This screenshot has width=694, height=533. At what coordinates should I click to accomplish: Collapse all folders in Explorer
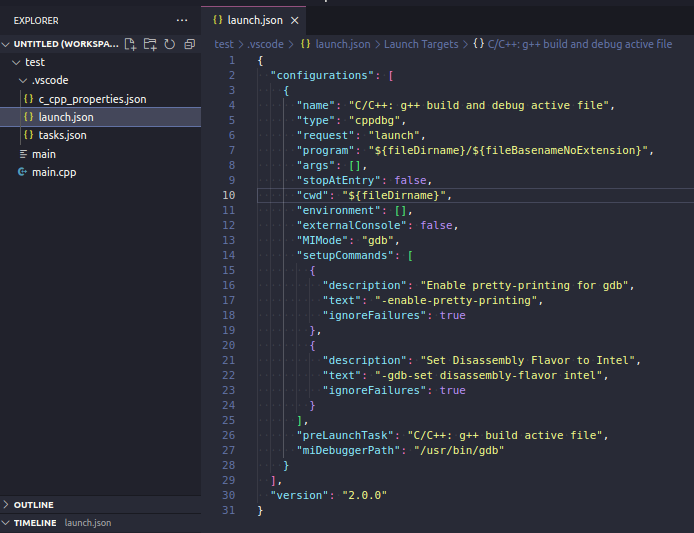(189, 44)
